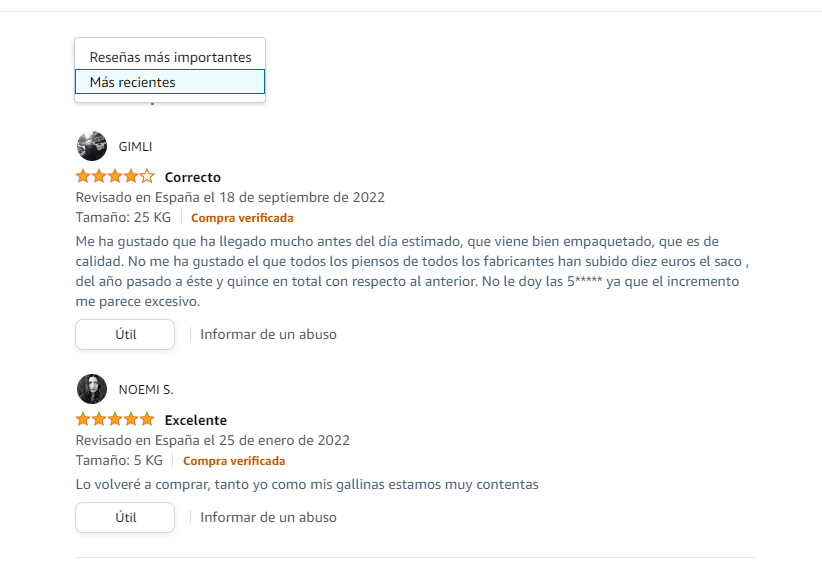
Task: Click "Compra verificada" beside Tamaño 5 KG
Action: (234, 461)
